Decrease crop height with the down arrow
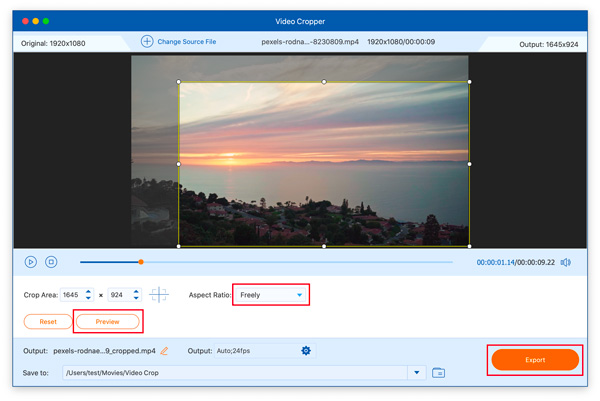This screenshot has width=600, height=401. tap(136, 298)
